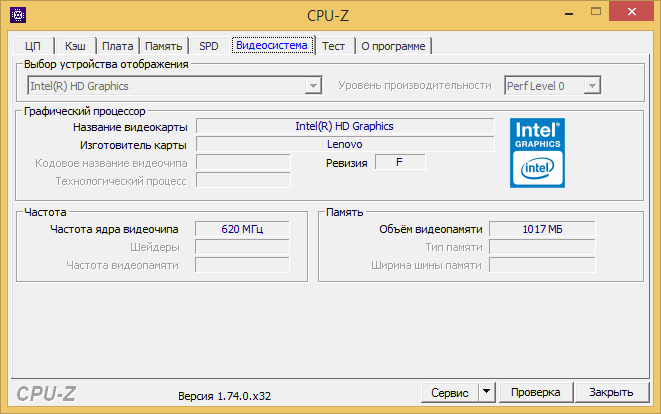The image size is (661, 414).
Task: Click the empty Технологический процесс field
Action: (243, 180)
